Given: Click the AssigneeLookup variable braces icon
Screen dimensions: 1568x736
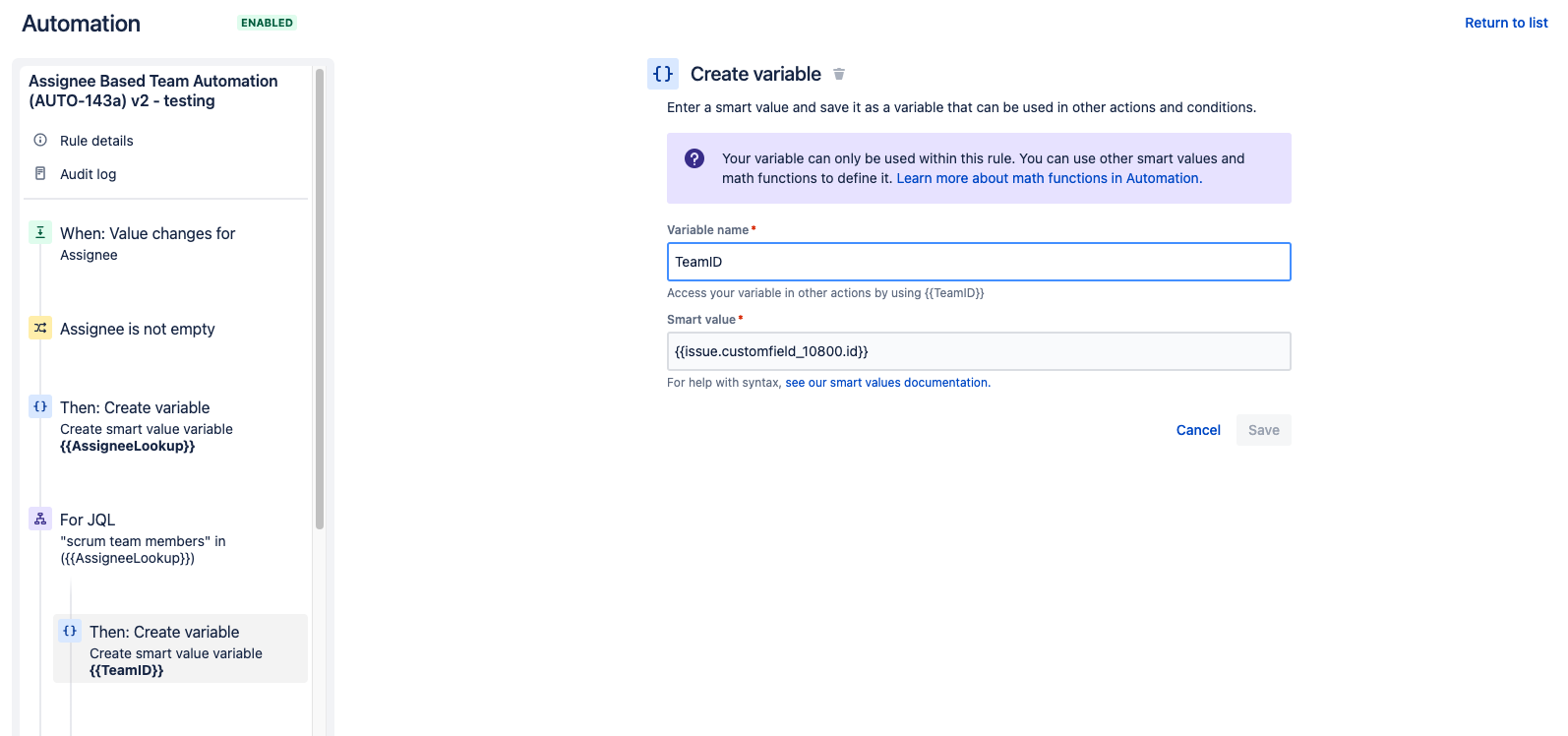Looking at the screenshot, I should coord(40,406).
